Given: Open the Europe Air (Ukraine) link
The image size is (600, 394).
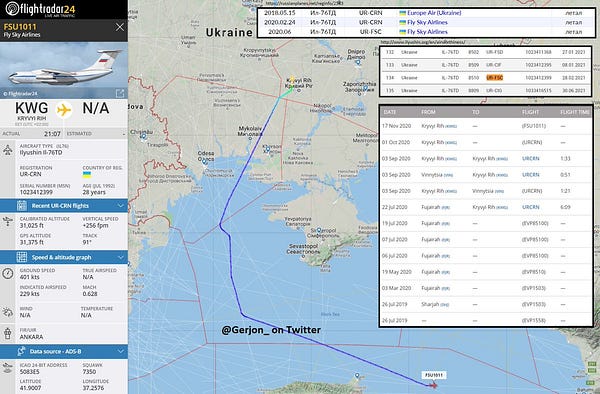Looking at the screenshot, I should pos(434,13).
